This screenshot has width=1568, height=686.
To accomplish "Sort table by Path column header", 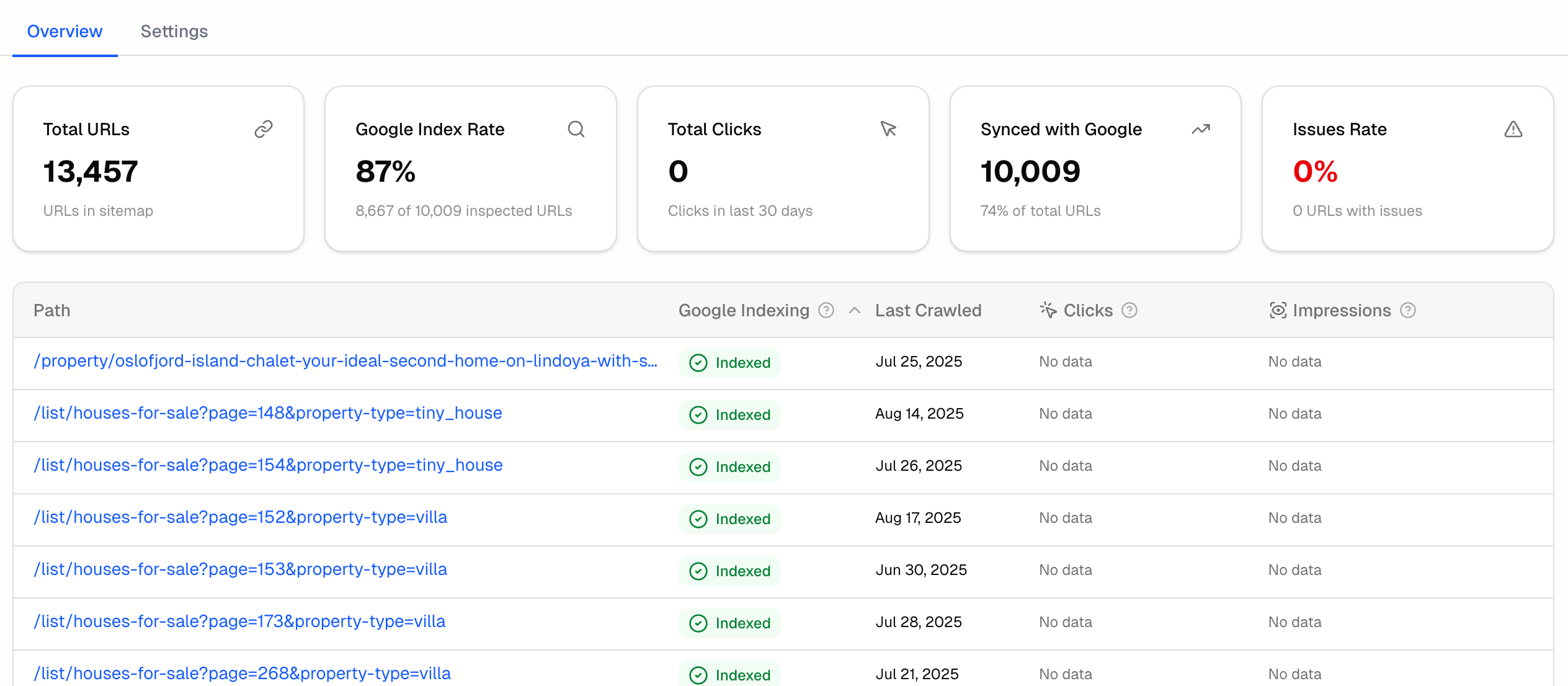I will click(52, 310).
